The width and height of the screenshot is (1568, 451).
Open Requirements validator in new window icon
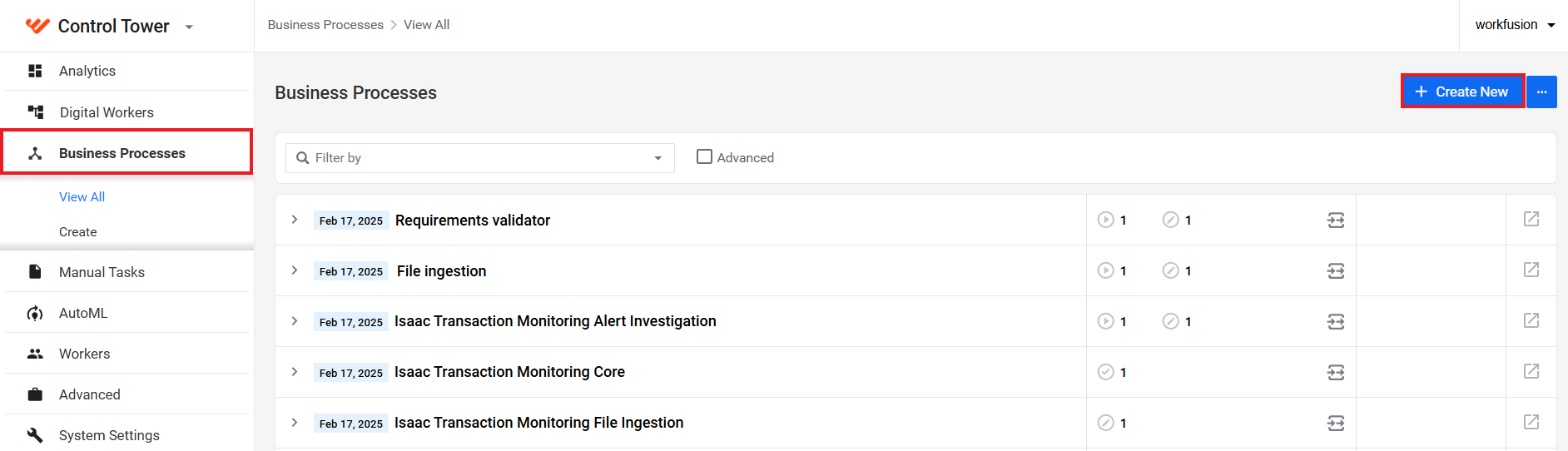tap(1531, 219)
